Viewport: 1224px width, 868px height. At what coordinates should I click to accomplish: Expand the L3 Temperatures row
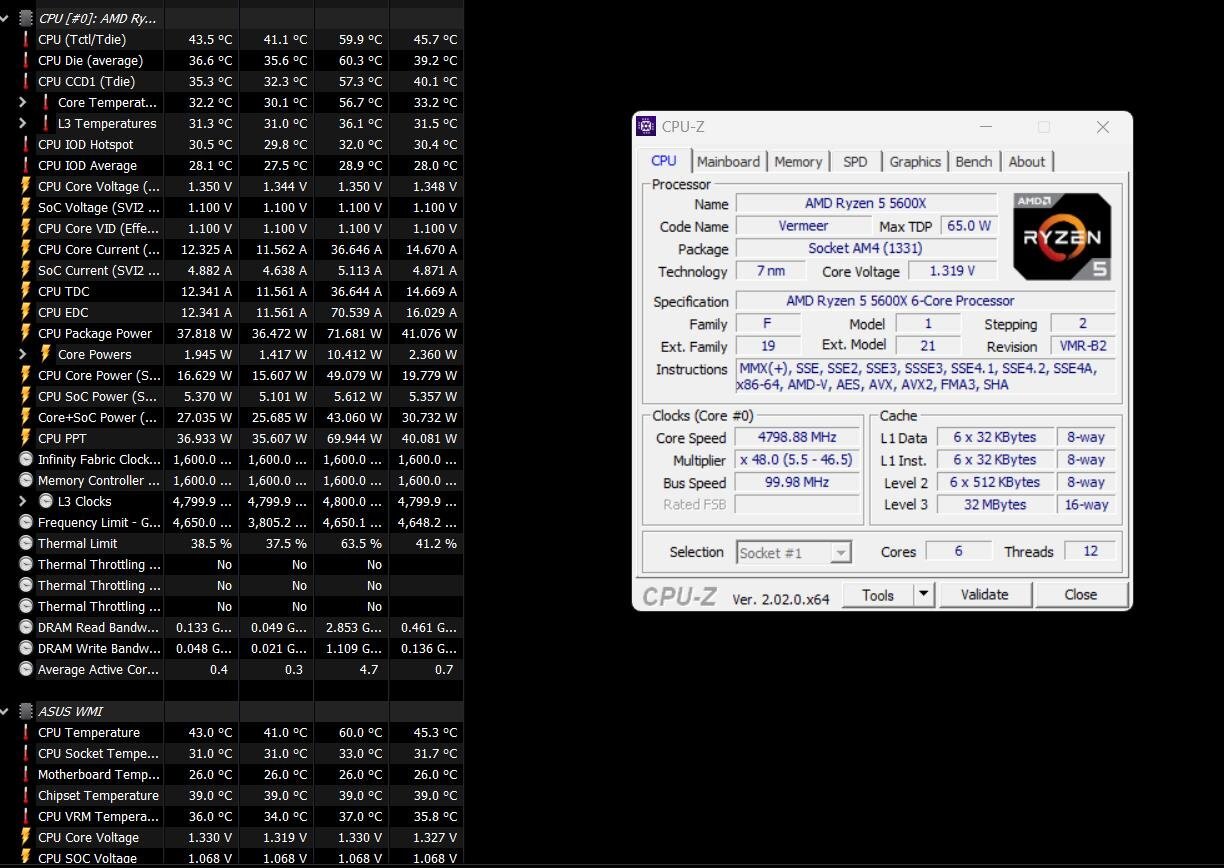[23, 123]
